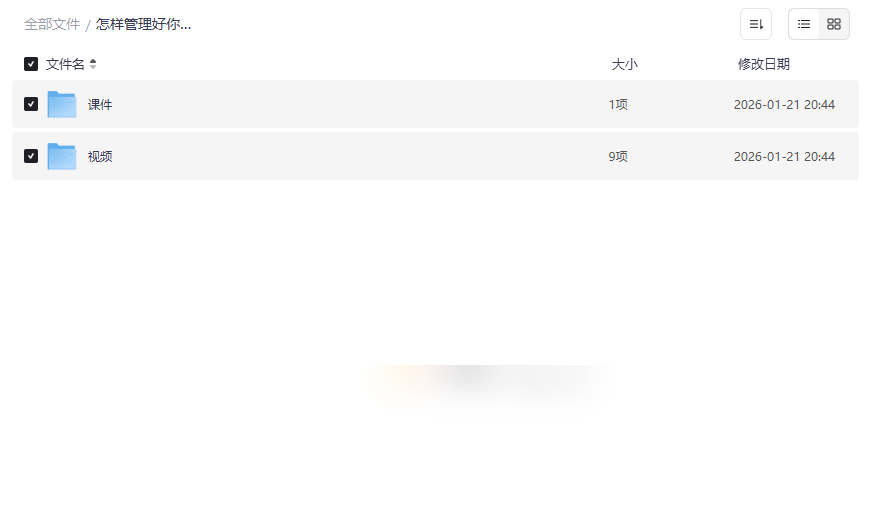Click the 视频 folder icon
The image size is (874, 514).
pyautogui.click(x=62, y=156)
